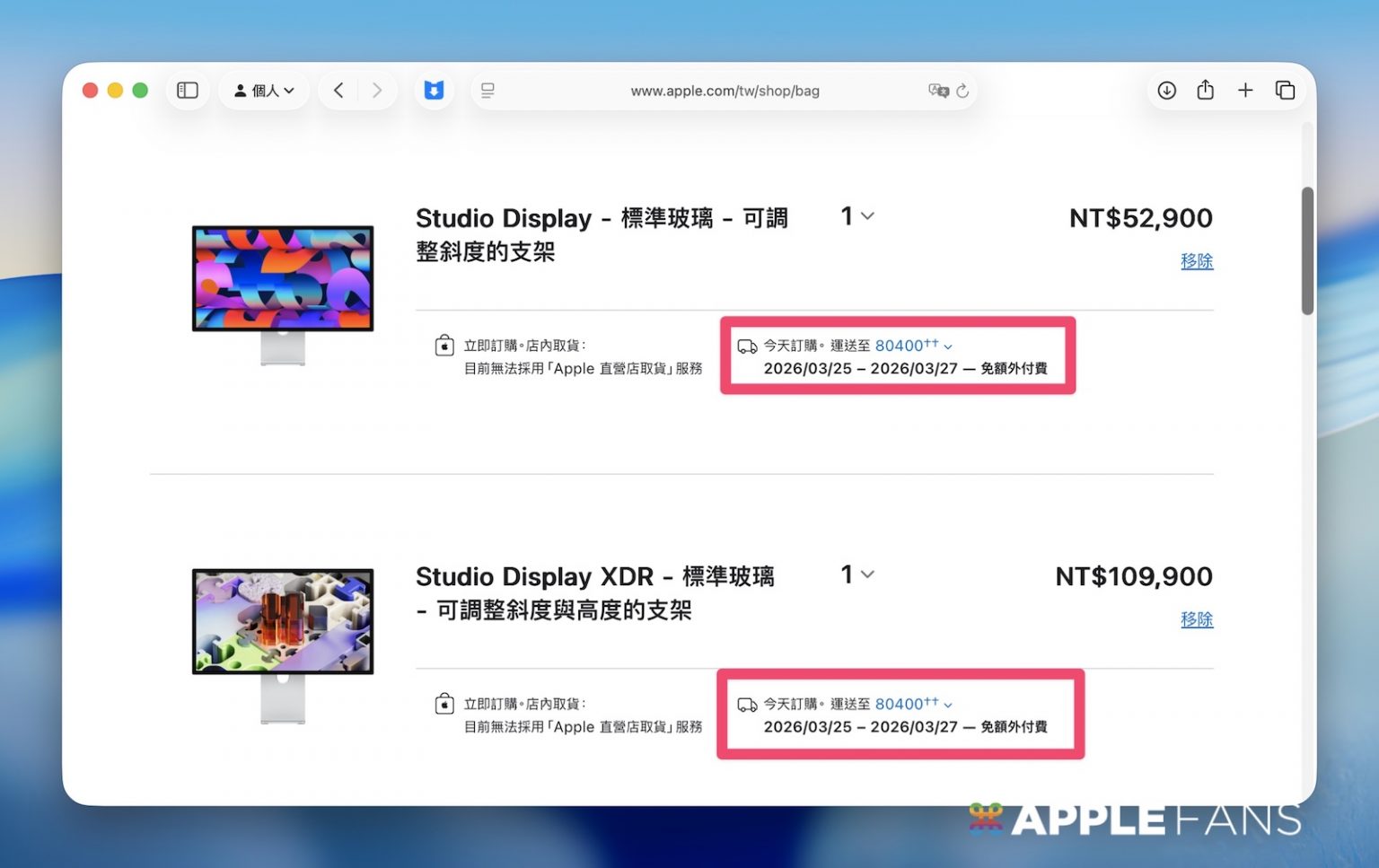Reload the current page
This screenshot has height=868, width=1379.
click(962, 91)
